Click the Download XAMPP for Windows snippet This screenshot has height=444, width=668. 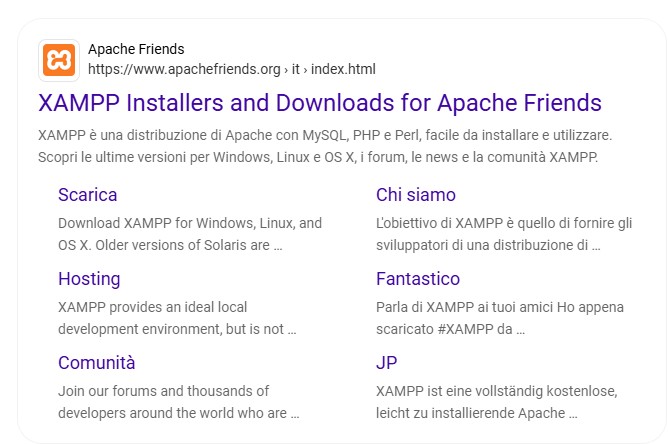(189, 234)
